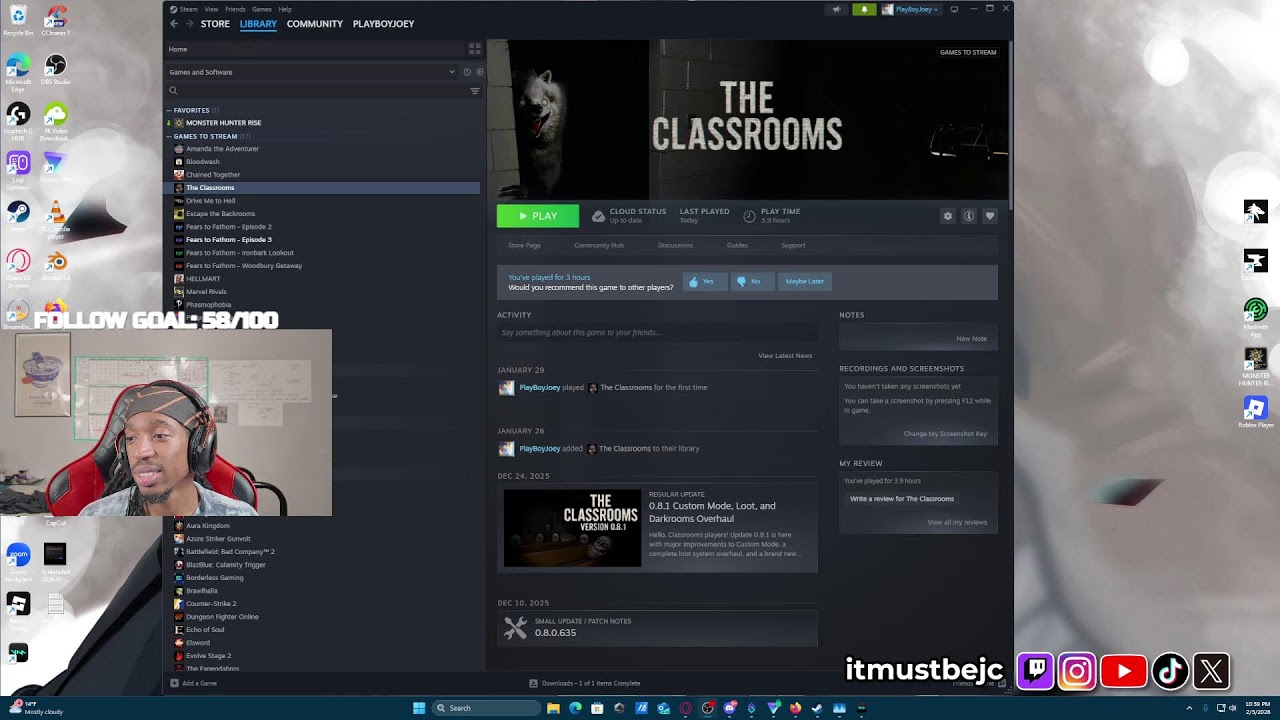Sort library by recent activity clock icon
Image resolution: width=1280 pixels, height=720 pixels.
(467, 72)
